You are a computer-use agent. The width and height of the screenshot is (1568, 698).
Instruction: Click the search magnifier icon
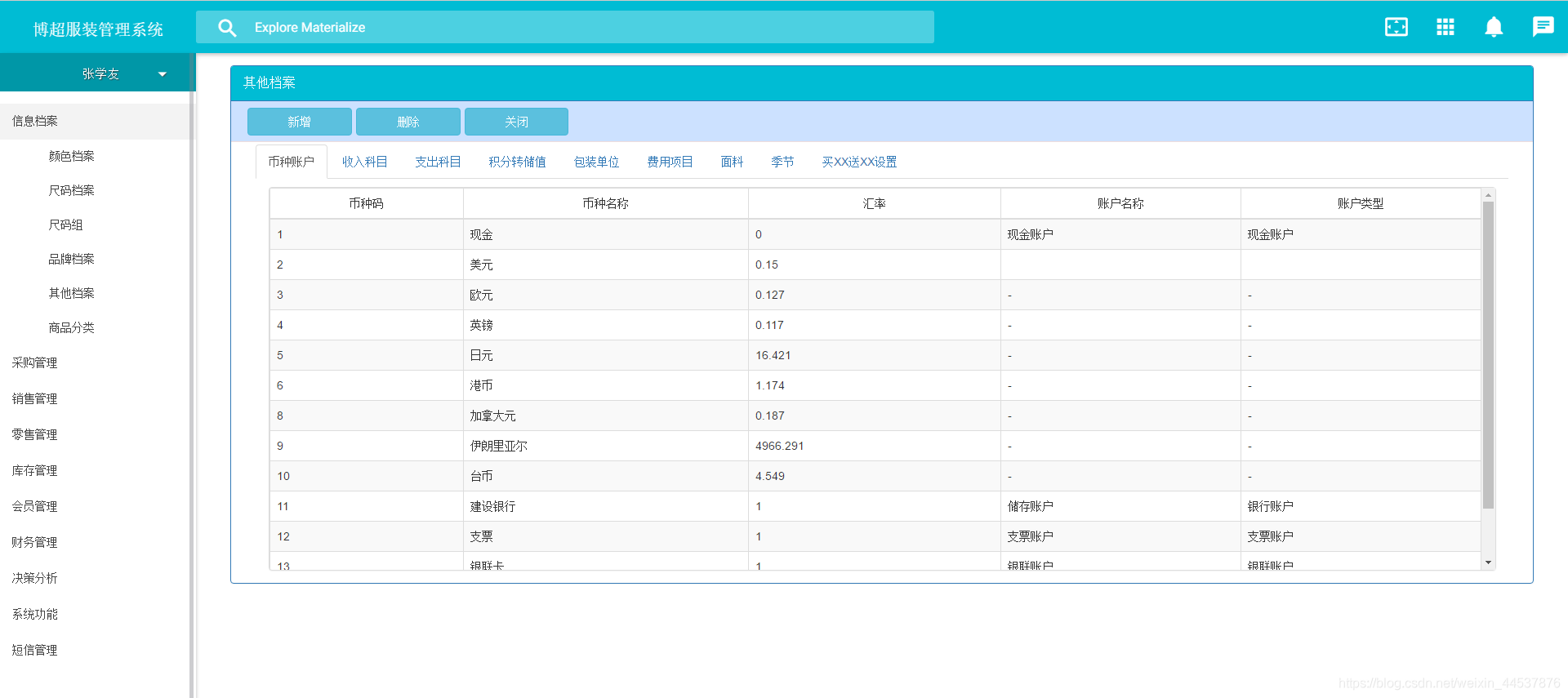pos(227,28)
